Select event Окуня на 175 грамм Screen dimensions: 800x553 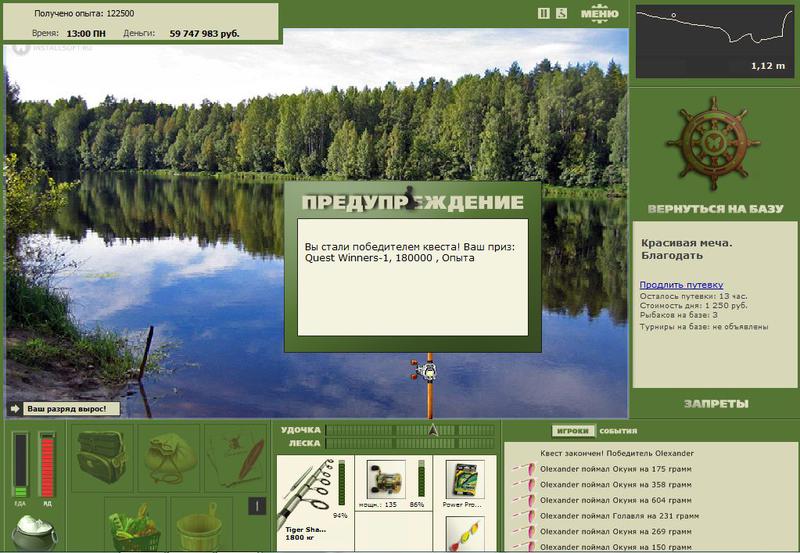tap(616, 469)
